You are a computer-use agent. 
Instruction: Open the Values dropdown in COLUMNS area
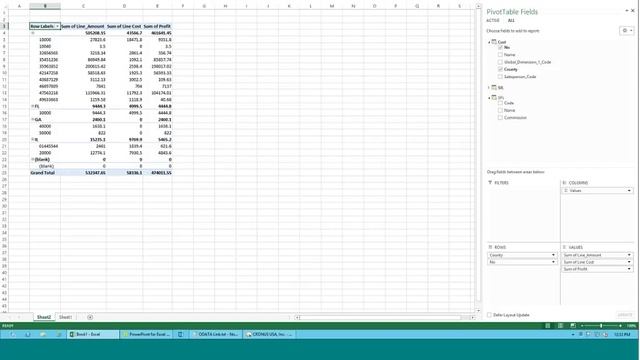point(629,191)
